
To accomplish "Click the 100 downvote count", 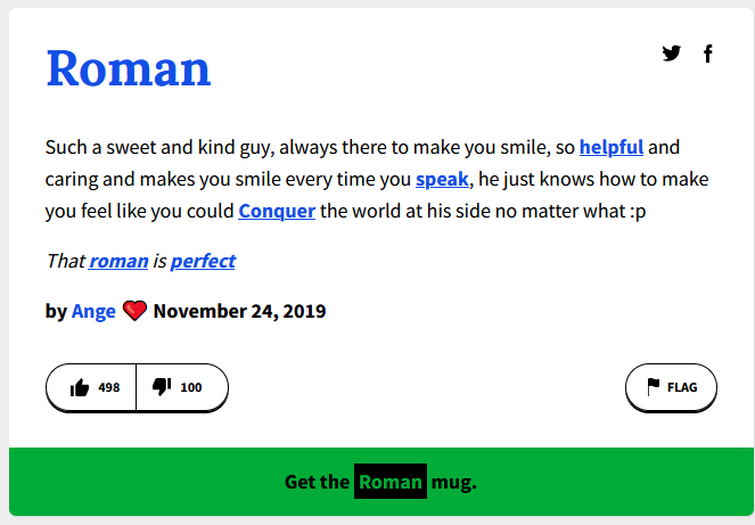I will pos(191,387).
